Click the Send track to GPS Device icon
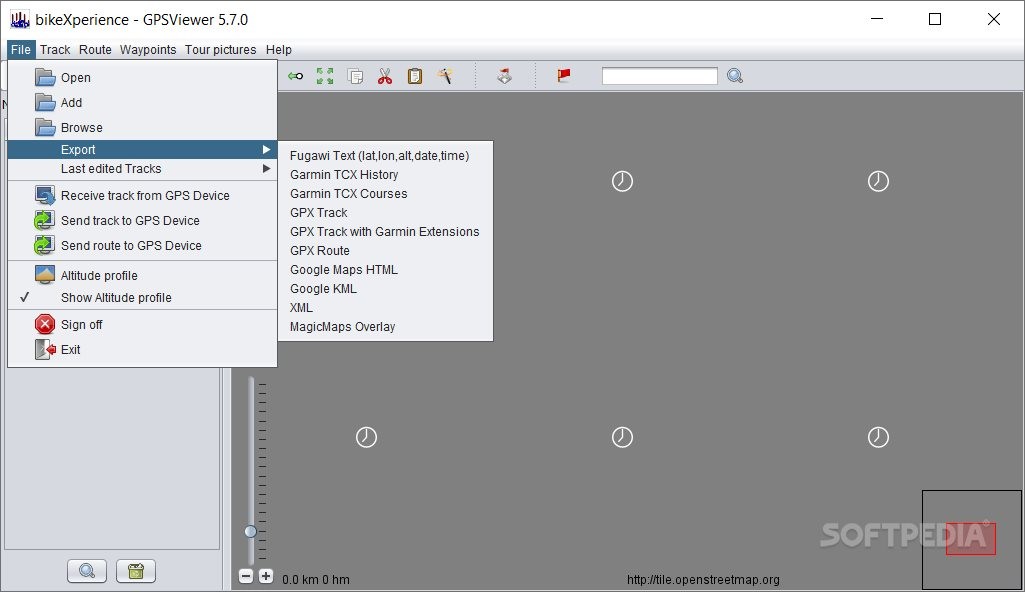The image size is (1025, 592). tap(45, 220)
